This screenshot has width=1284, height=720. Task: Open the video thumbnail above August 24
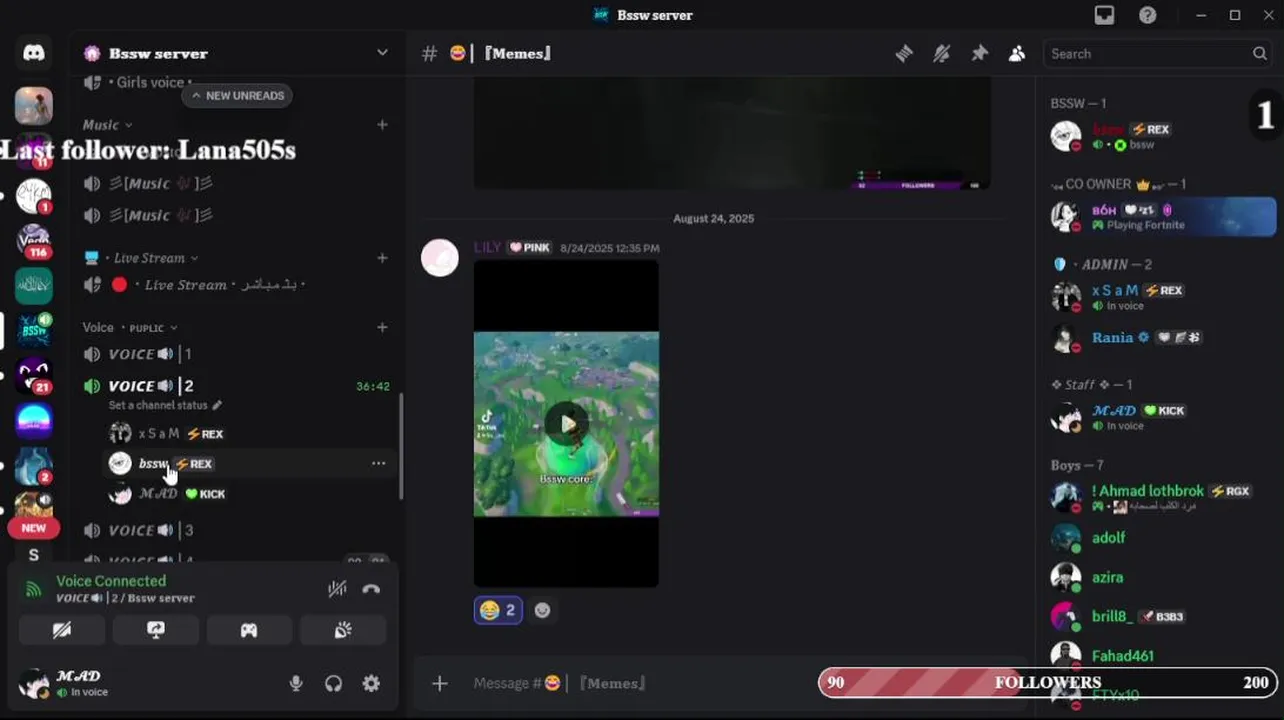click(x=732, y=134)
